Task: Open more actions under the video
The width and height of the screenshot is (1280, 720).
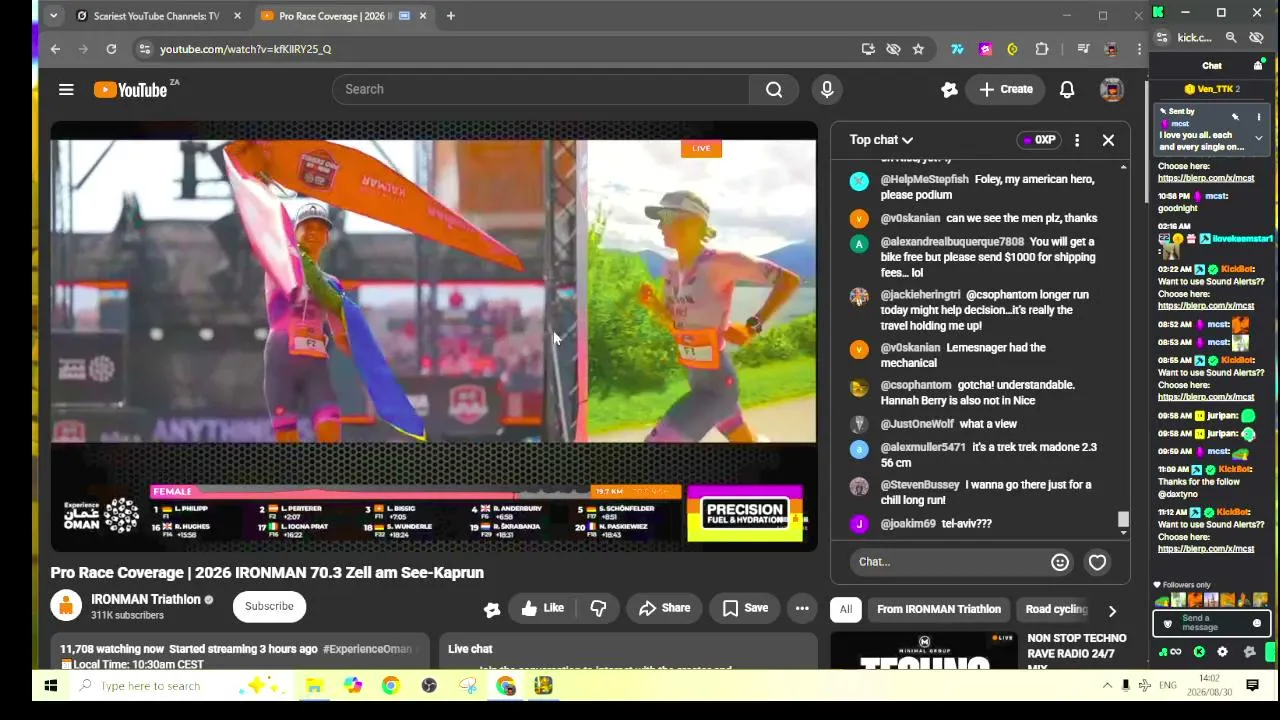Action: click(802, 608)
